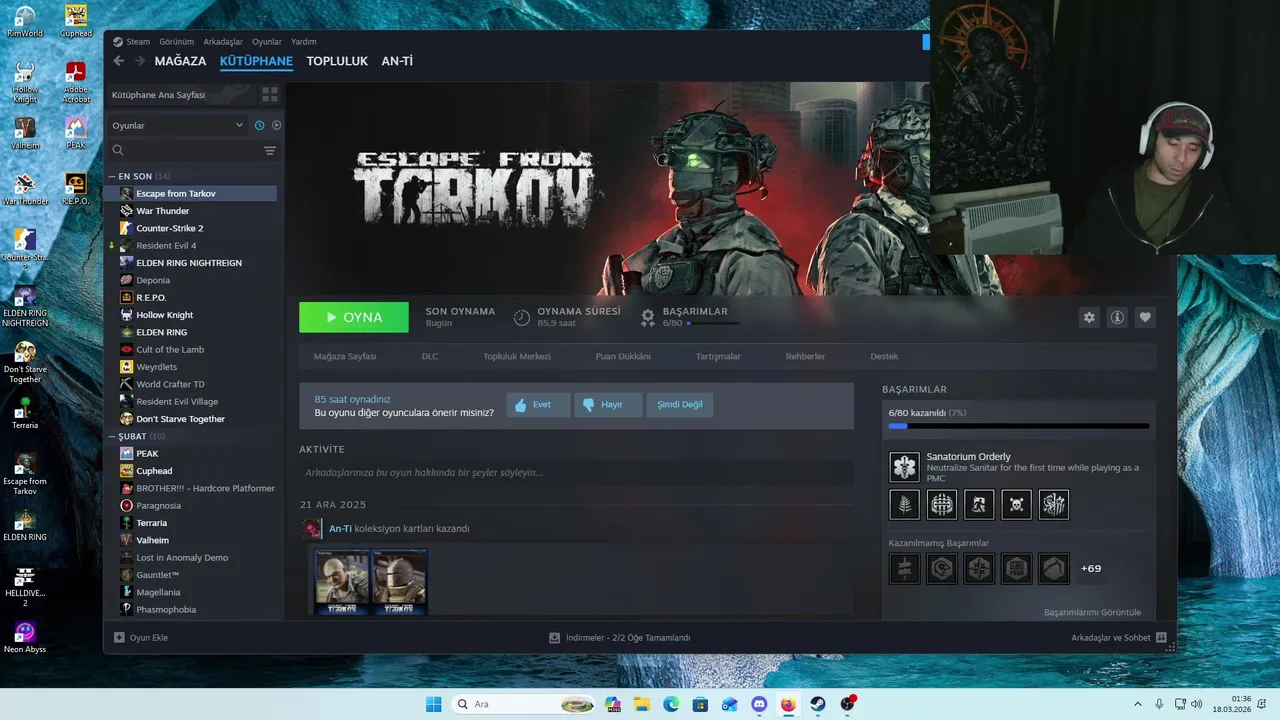This screenshot has width=1280, height=720.
Task: Launch the game with OYNA button
Action: click(x=354, y=317)
